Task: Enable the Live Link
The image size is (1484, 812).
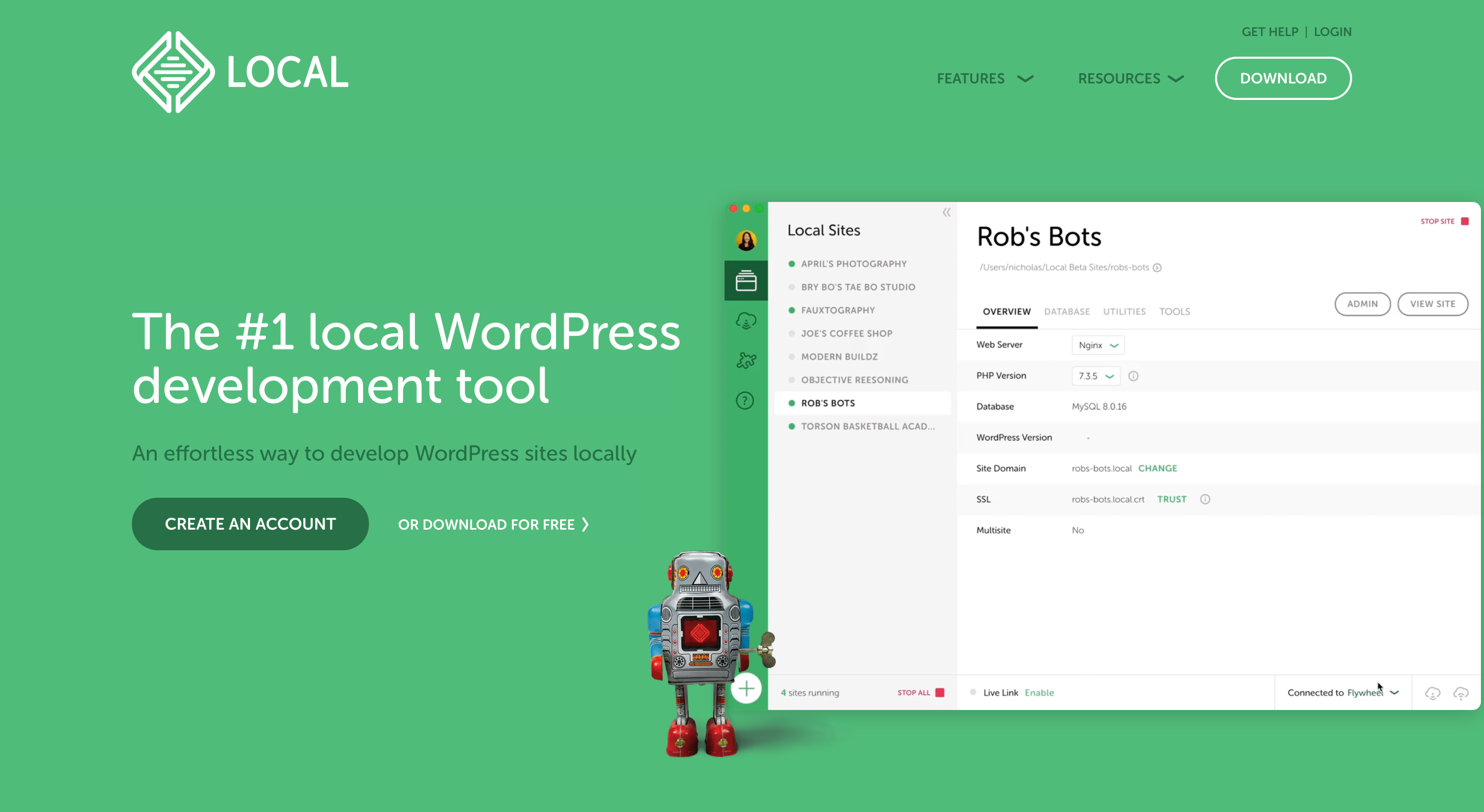Action: [1039, 693]
